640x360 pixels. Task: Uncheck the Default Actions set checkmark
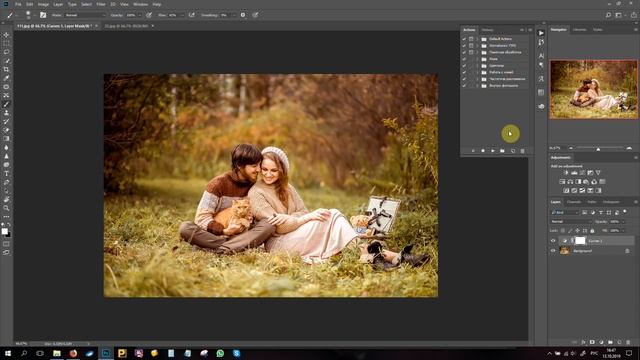464,39
